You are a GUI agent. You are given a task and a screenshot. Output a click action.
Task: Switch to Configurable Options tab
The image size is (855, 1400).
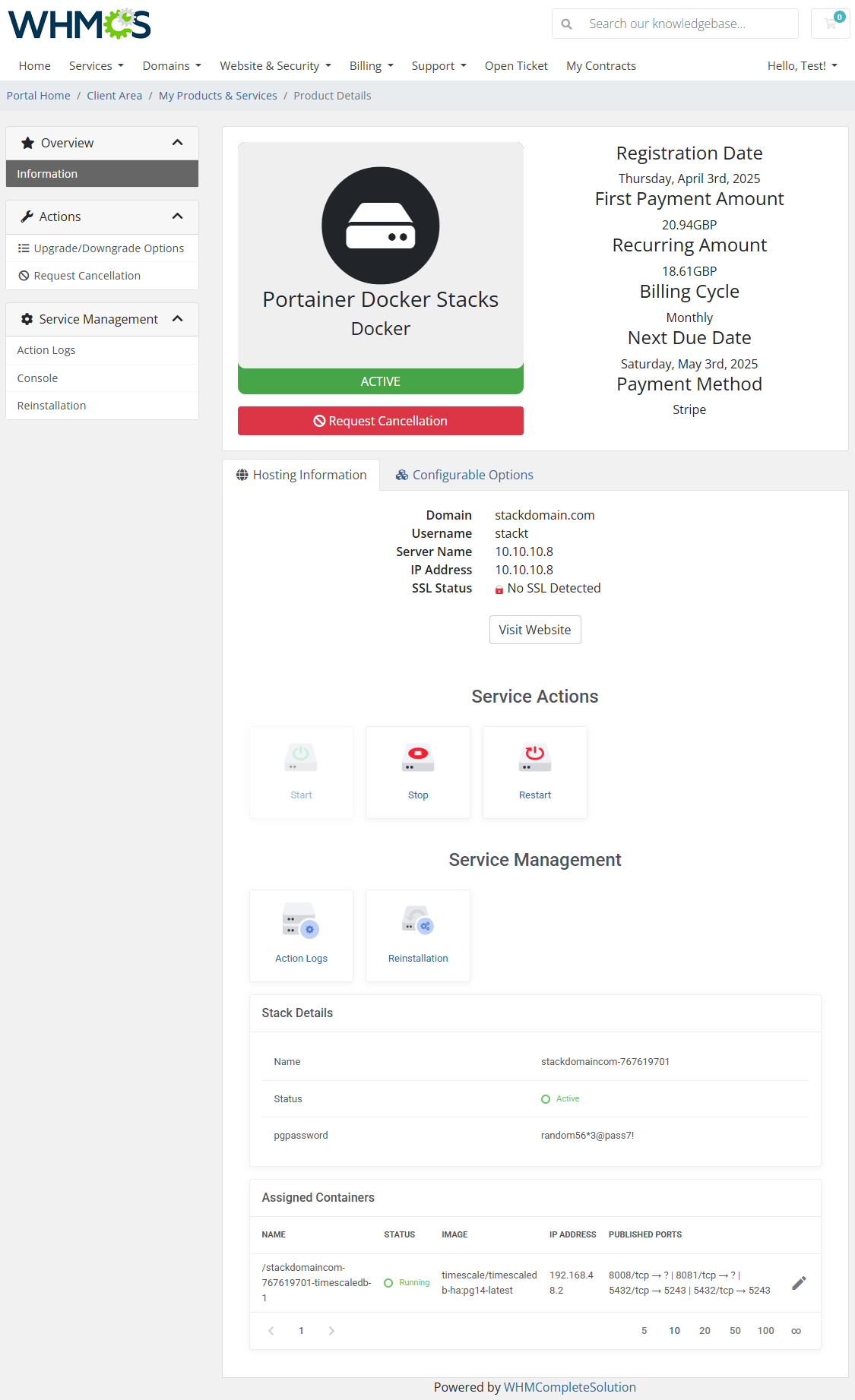464,475
